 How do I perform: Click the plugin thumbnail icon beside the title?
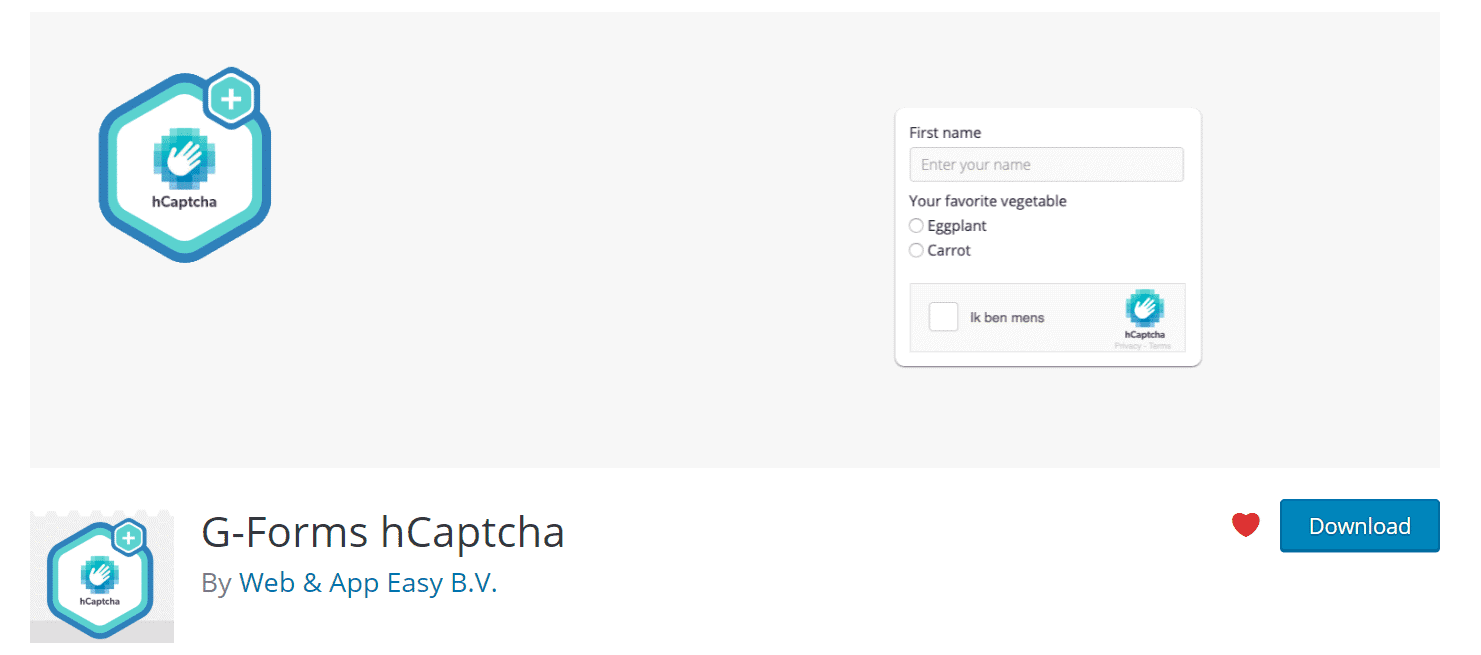(x=100, y=578)
